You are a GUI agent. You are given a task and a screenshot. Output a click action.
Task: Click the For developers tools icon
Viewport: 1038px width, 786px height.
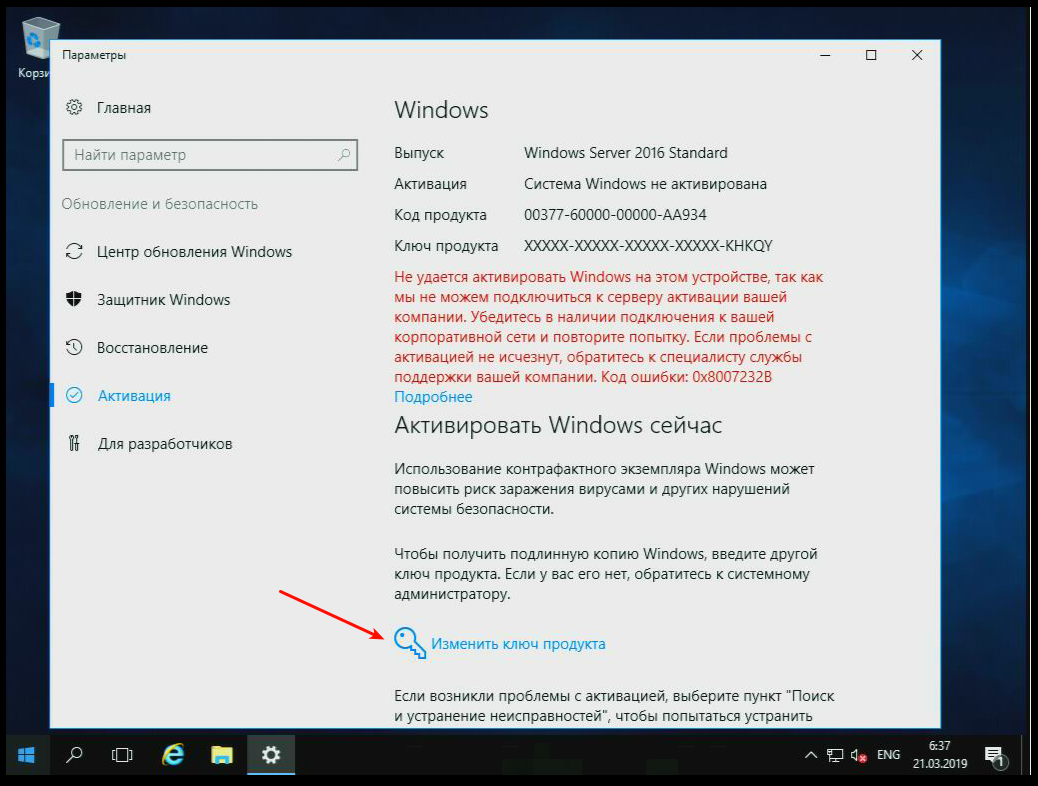click(x=73, y=443)
